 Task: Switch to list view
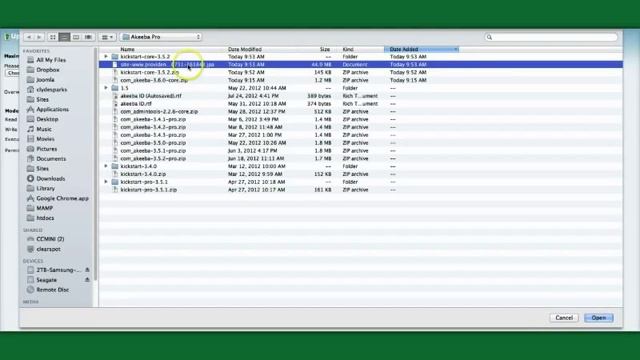[x=64, y=37]
